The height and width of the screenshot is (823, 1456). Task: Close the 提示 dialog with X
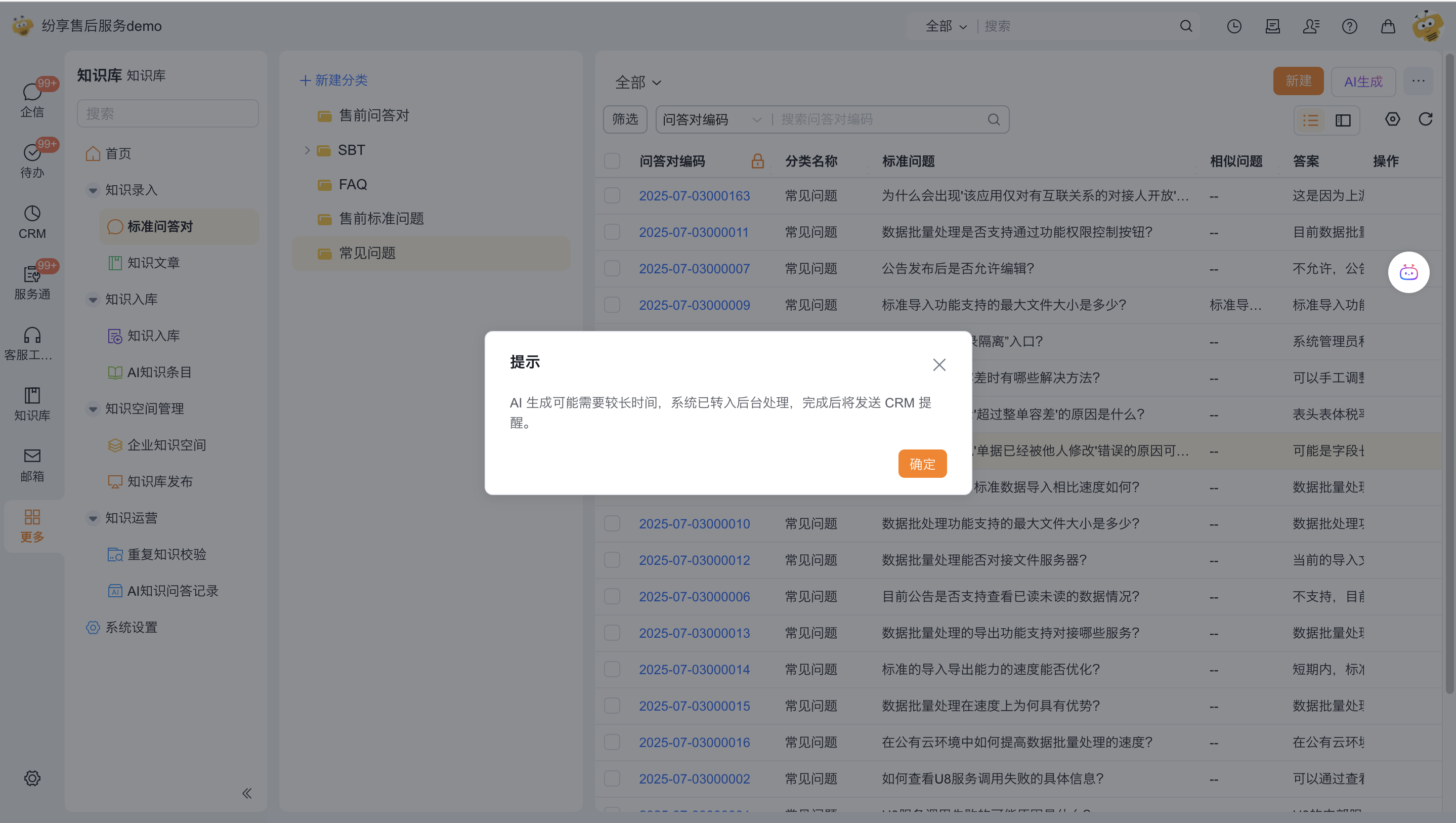pos(939,365)
